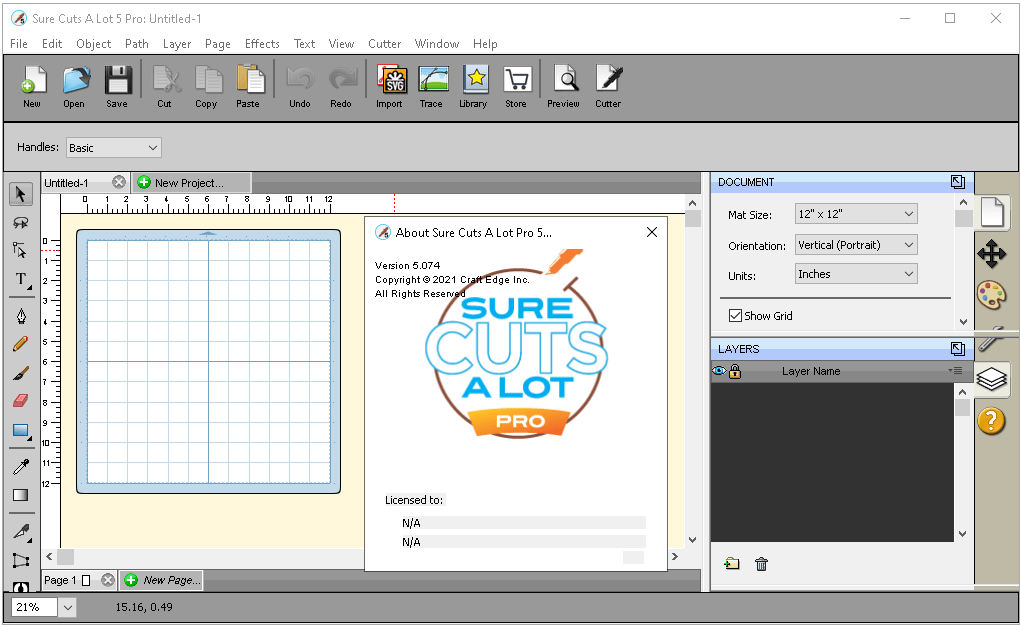Open the Trace image tool
This screenshot has width=1020, height=626.
point(431,86)
